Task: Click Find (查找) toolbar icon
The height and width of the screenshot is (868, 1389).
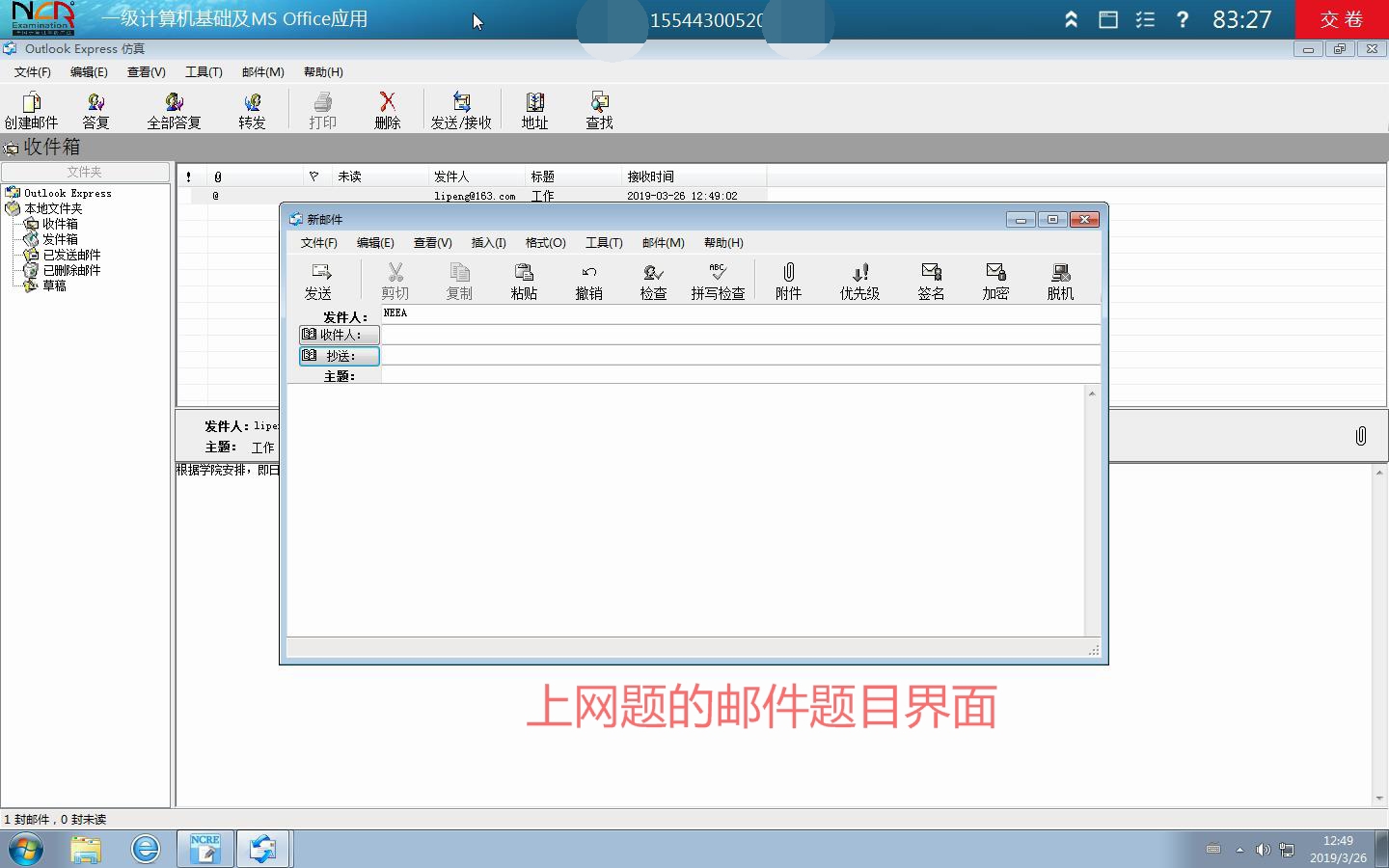Action: [x=599, y=110]
